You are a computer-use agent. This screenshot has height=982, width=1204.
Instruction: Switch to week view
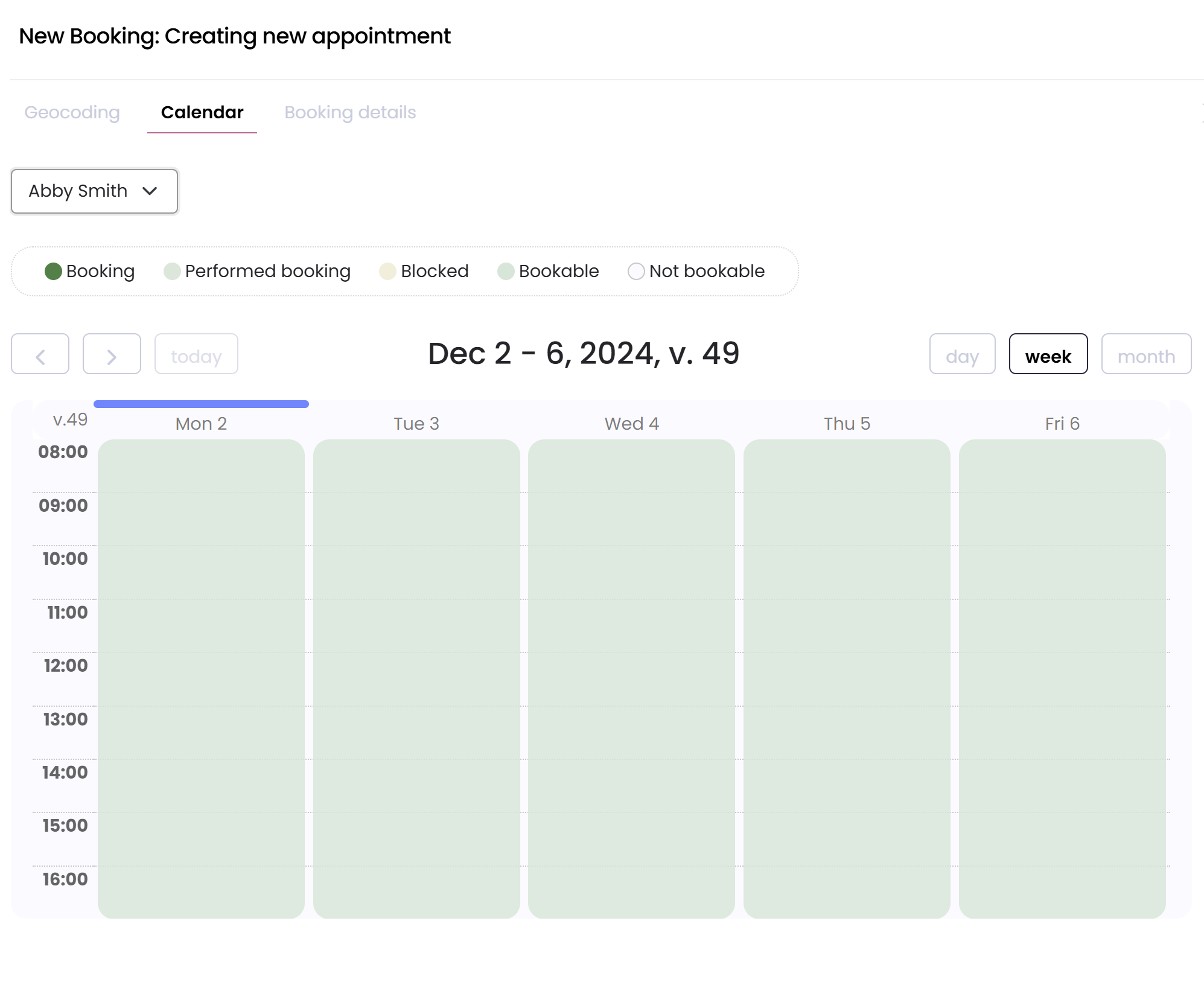tap(1048, 354)
